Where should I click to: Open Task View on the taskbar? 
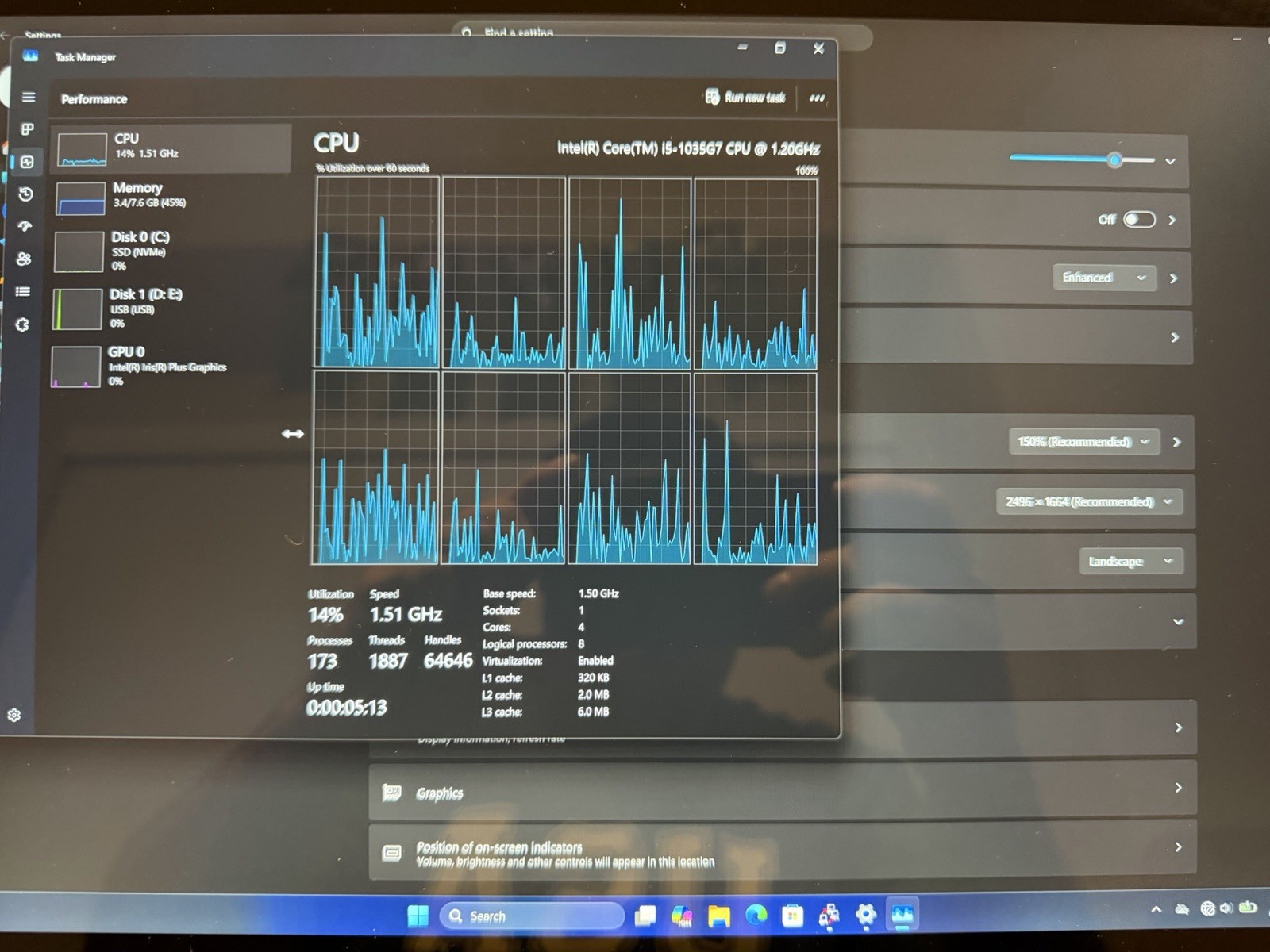point(645,916)
